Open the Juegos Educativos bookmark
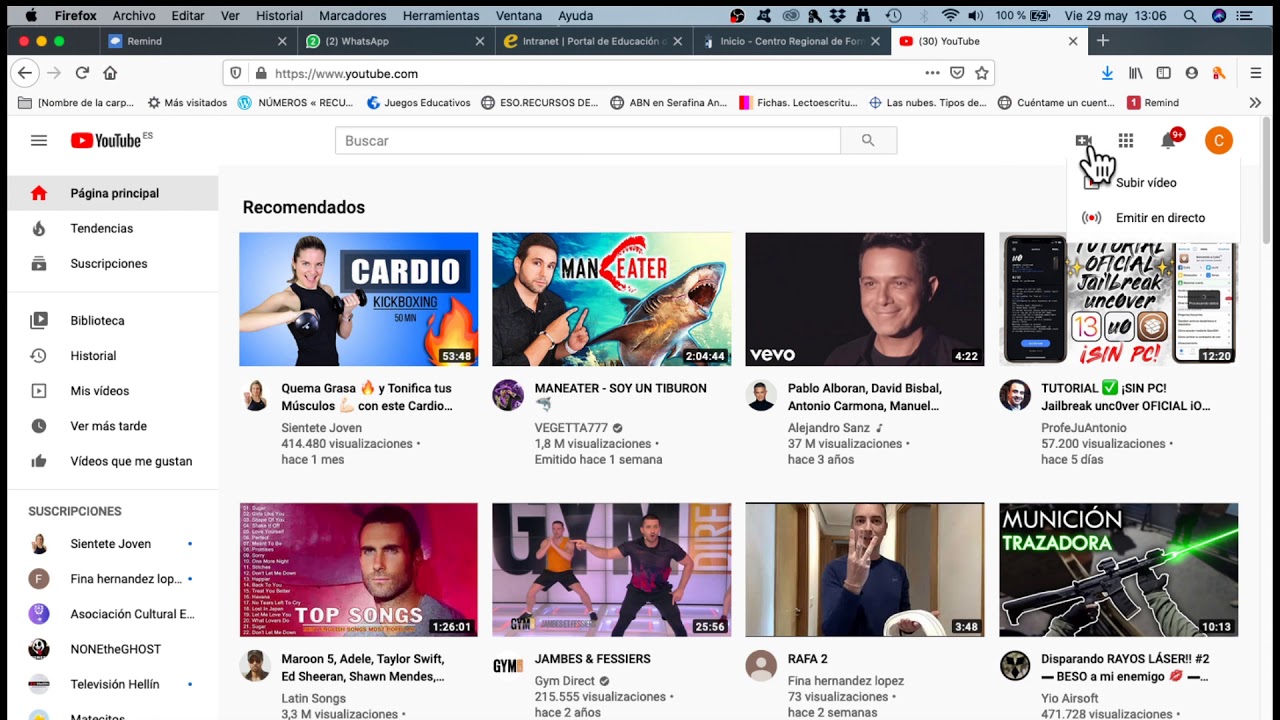This screenshot has height=720, width=1280. tap(418, 102)
